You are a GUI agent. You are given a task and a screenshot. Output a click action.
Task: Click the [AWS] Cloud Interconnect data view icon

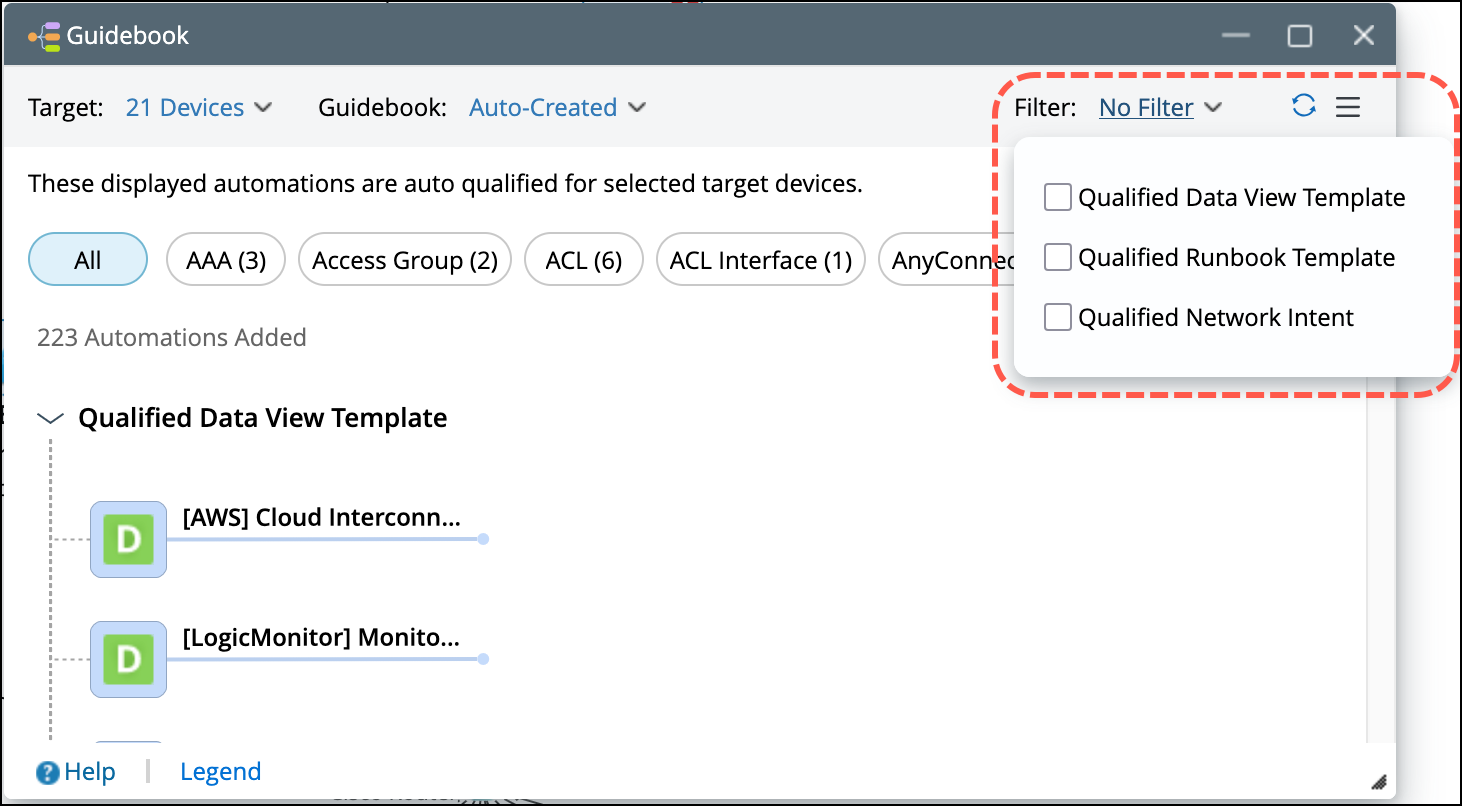click(x=128, y=539)
